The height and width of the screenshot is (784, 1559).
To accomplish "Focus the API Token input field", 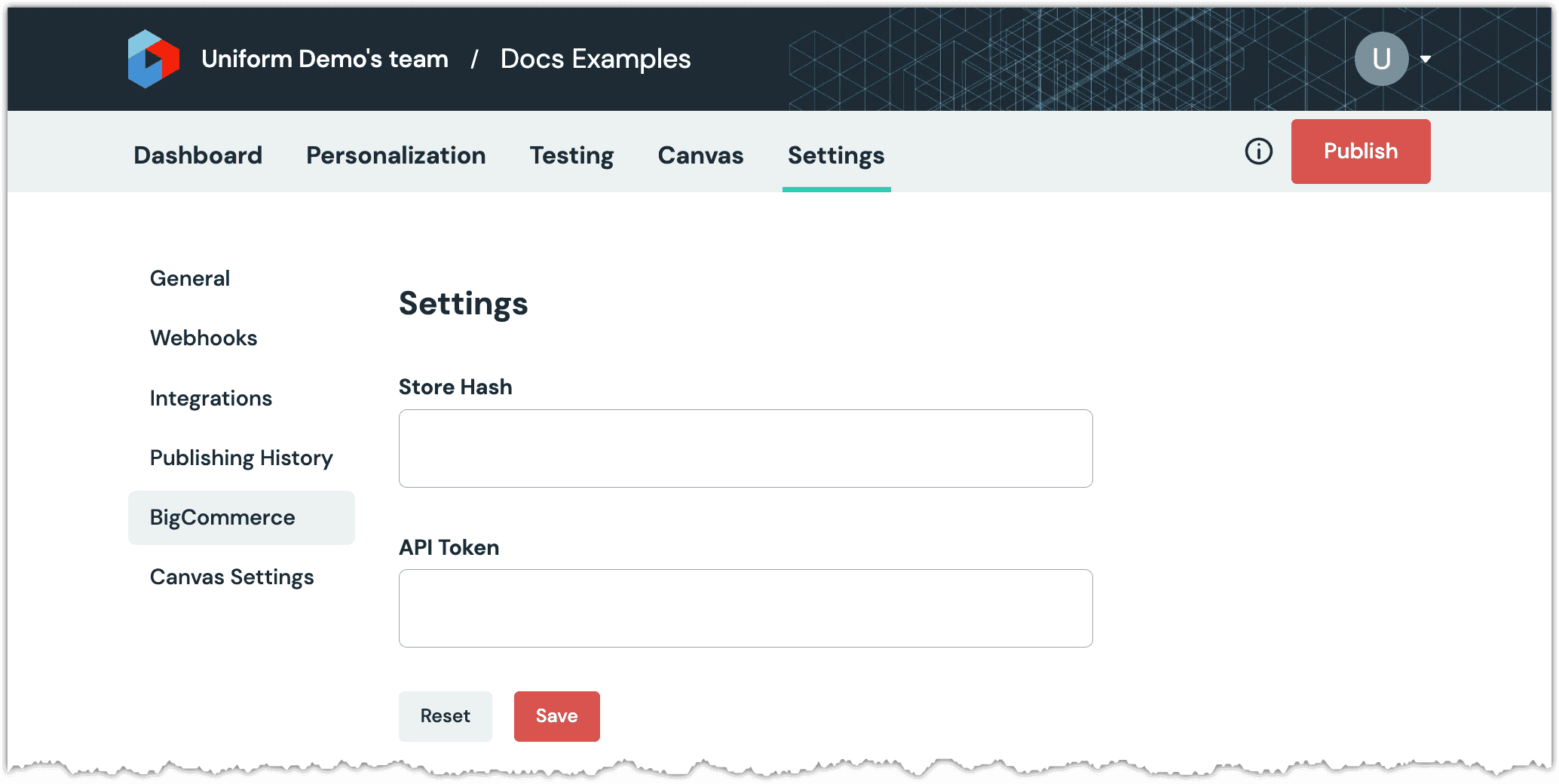I will pyautogui.click(x=746, y=608).
